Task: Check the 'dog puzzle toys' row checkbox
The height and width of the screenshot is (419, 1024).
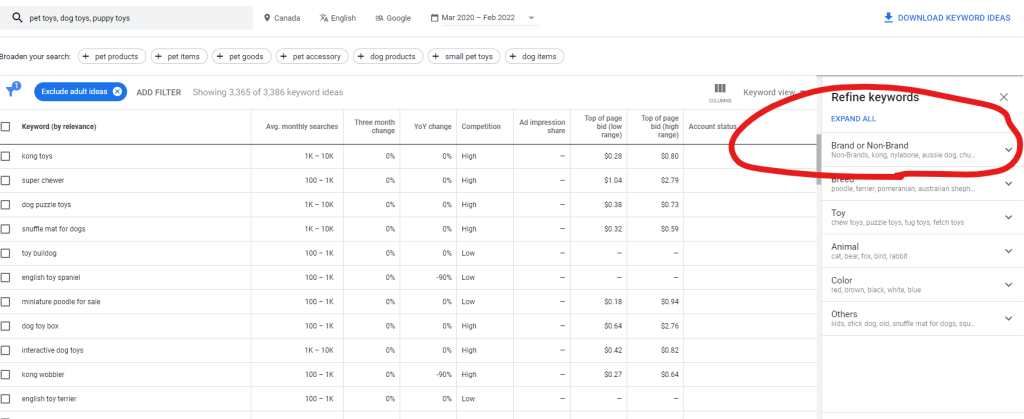Action: (5, 205)
